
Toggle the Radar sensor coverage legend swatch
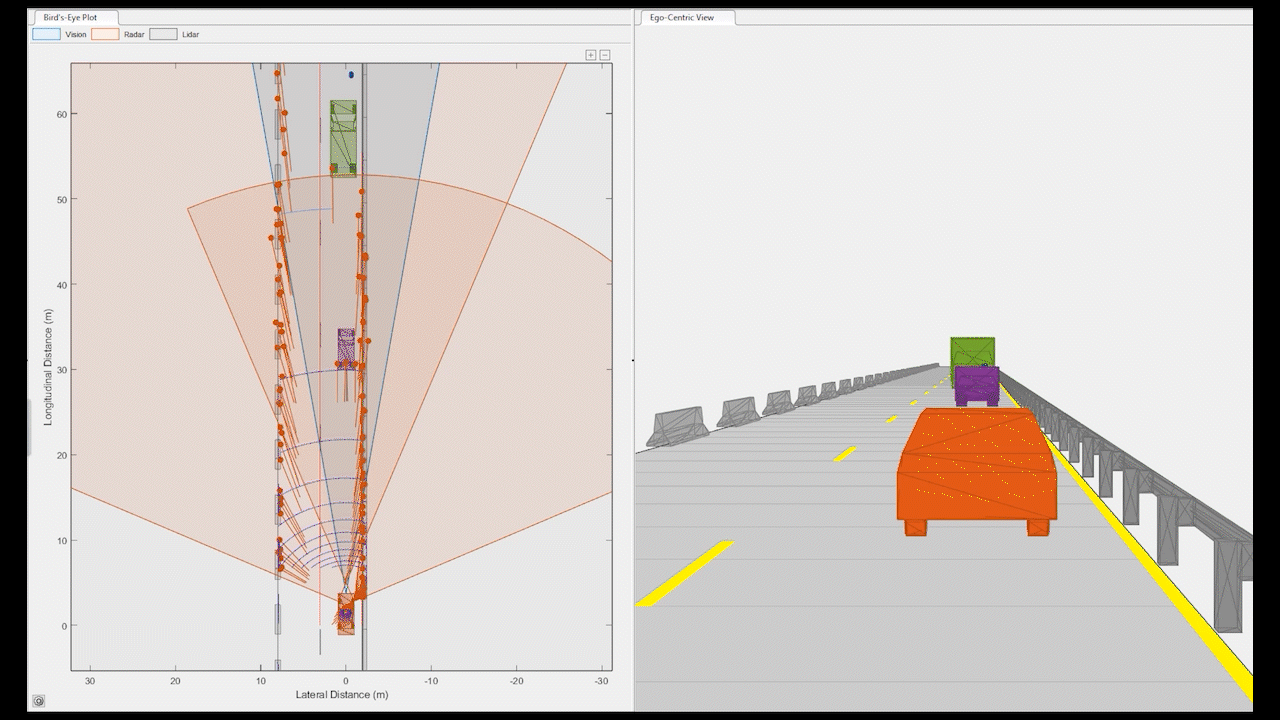click(x=104, y=34)
